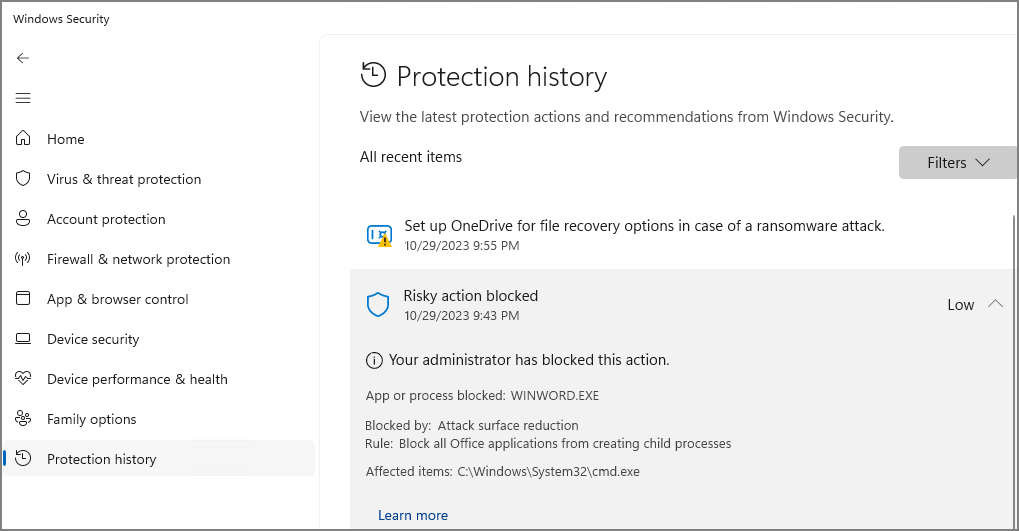Open Family options page
This screenshot has height=531, width=1019.
click(x=92, y=419)
